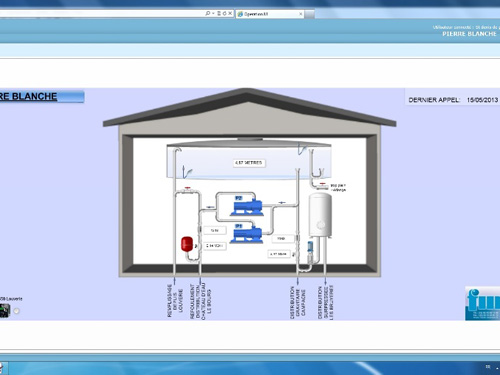Click the company logo at bottom right
The height and width of the screenshot is (375, 500).
(x=482, y=304)
